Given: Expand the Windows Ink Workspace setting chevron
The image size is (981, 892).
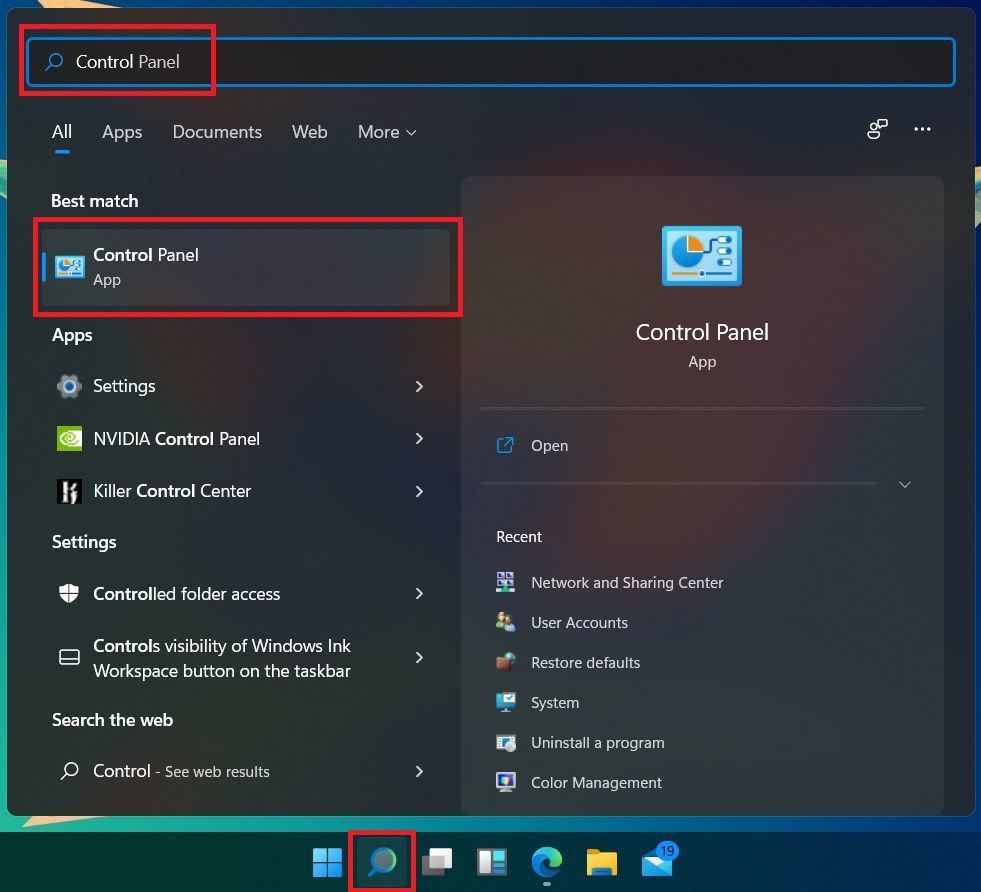Looking at the screenshot, I should pos(419,657).
